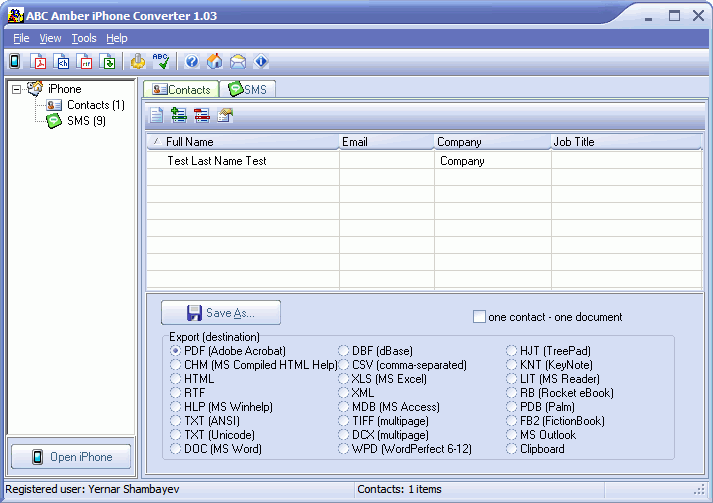713x503 pixels.
Task: Select RTF export radio button
Action: 176,392
